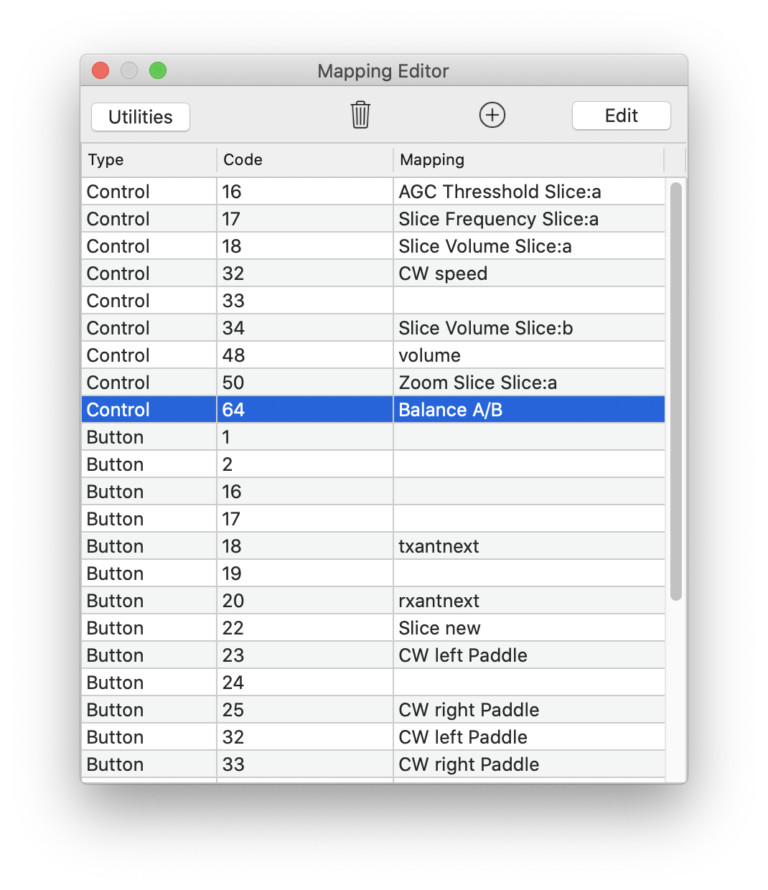The width and height of the screenshot is (768, 890).
Task: Select the CW speed mapping row
Action: point(373,274)
